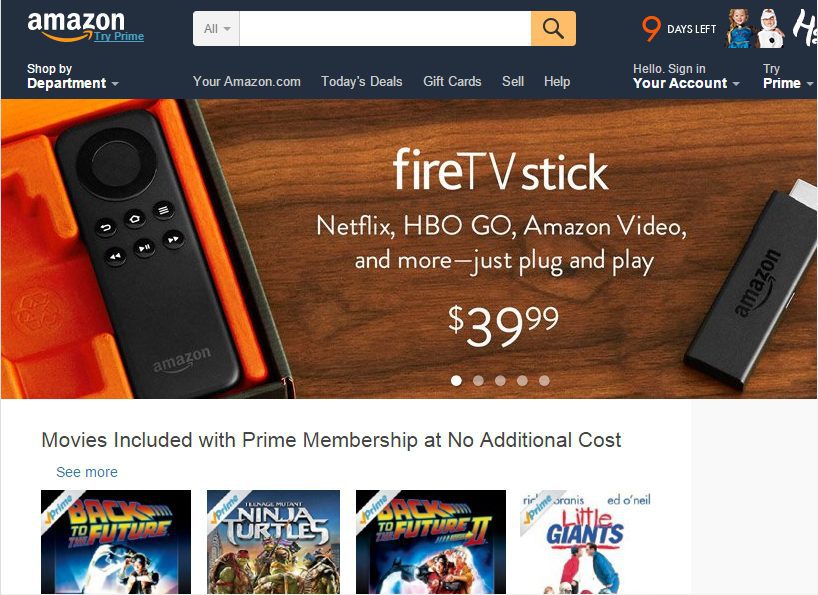Open Teenage Mutant Ninja Turtles movie poster
Viewport: 818px width, 595px height.
click(273, 542)
